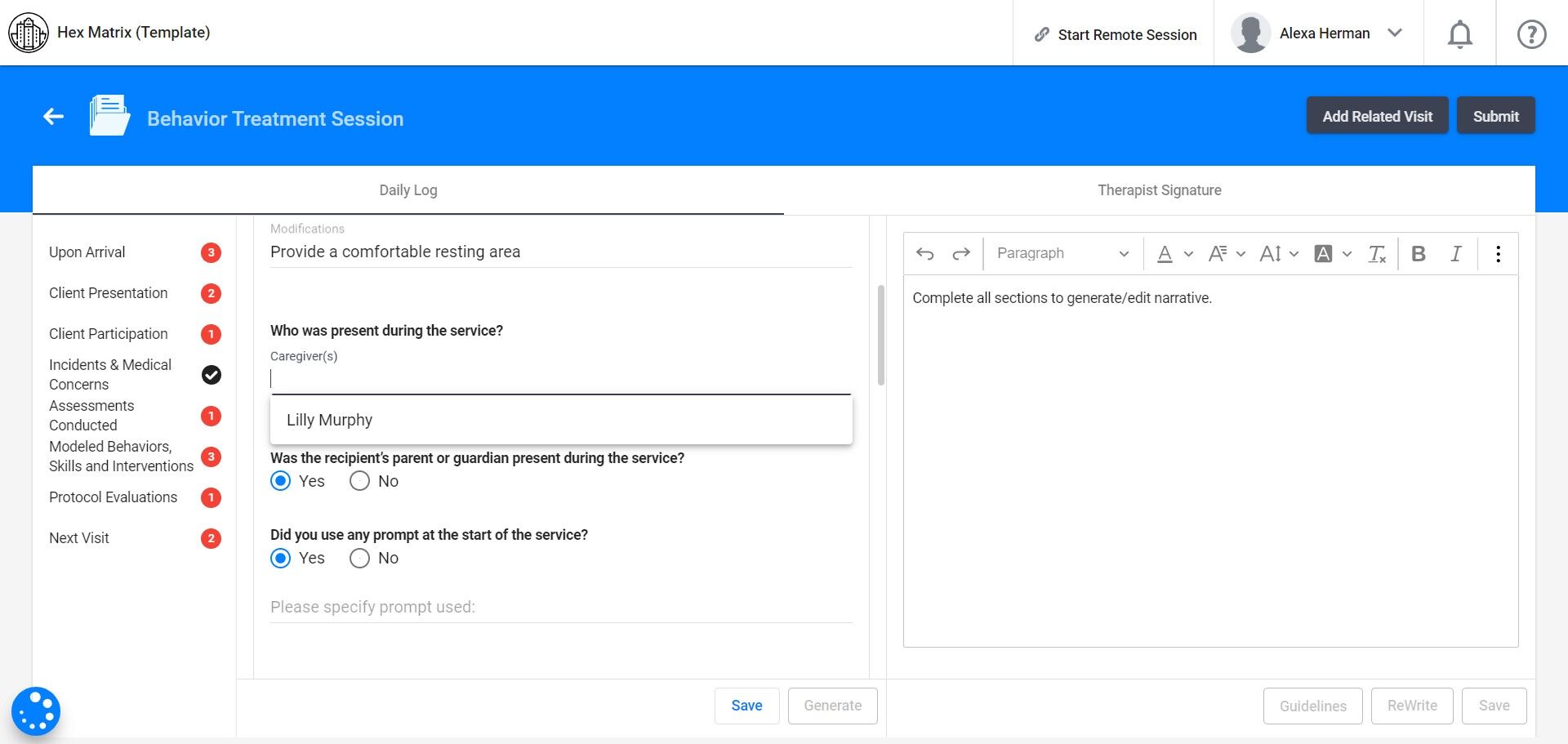
Task: Open the notifications bell
Action: (x=1459, y=34)
